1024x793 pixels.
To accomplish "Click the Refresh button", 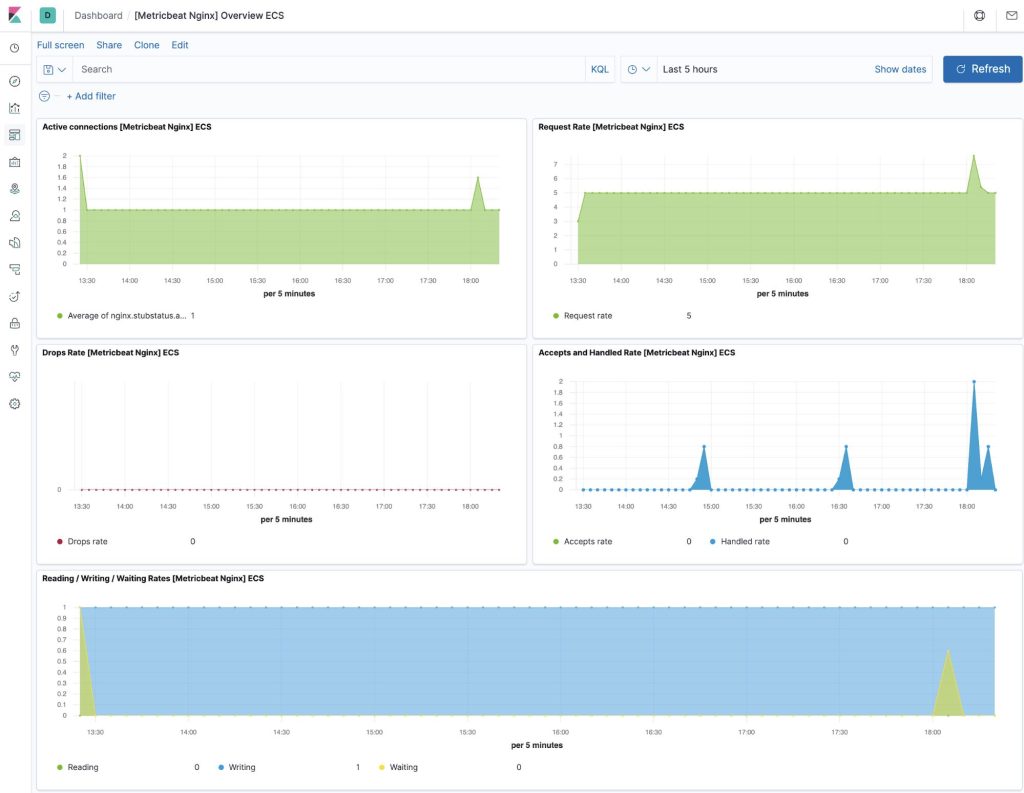I will click(x=982, y=69).
